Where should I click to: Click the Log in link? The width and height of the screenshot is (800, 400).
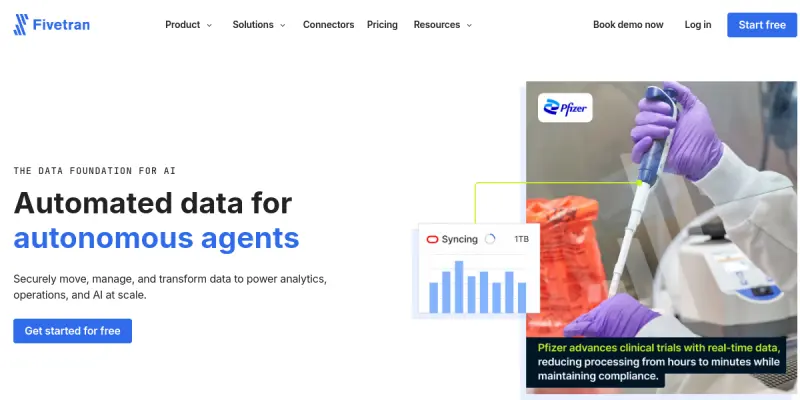pos(698,24)
